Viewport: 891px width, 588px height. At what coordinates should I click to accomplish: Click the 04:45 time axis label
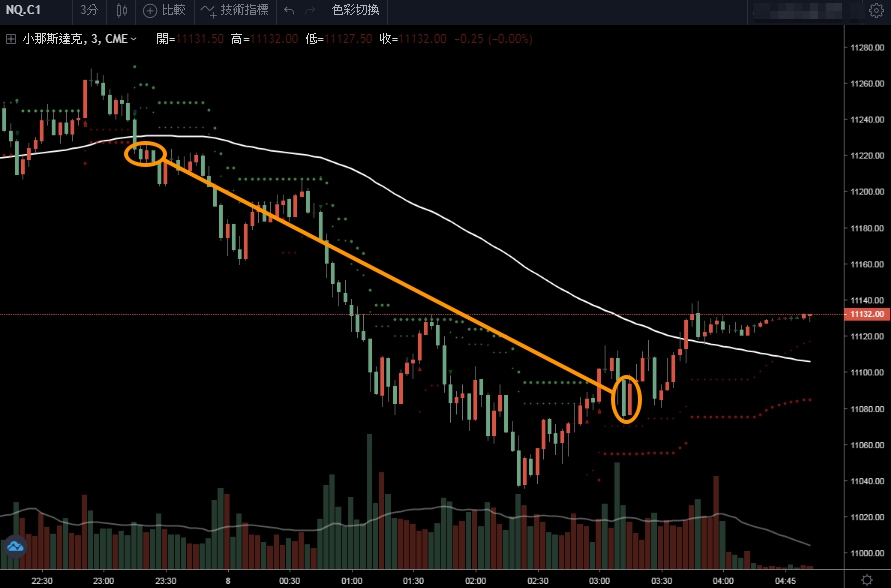pos(785,581)
